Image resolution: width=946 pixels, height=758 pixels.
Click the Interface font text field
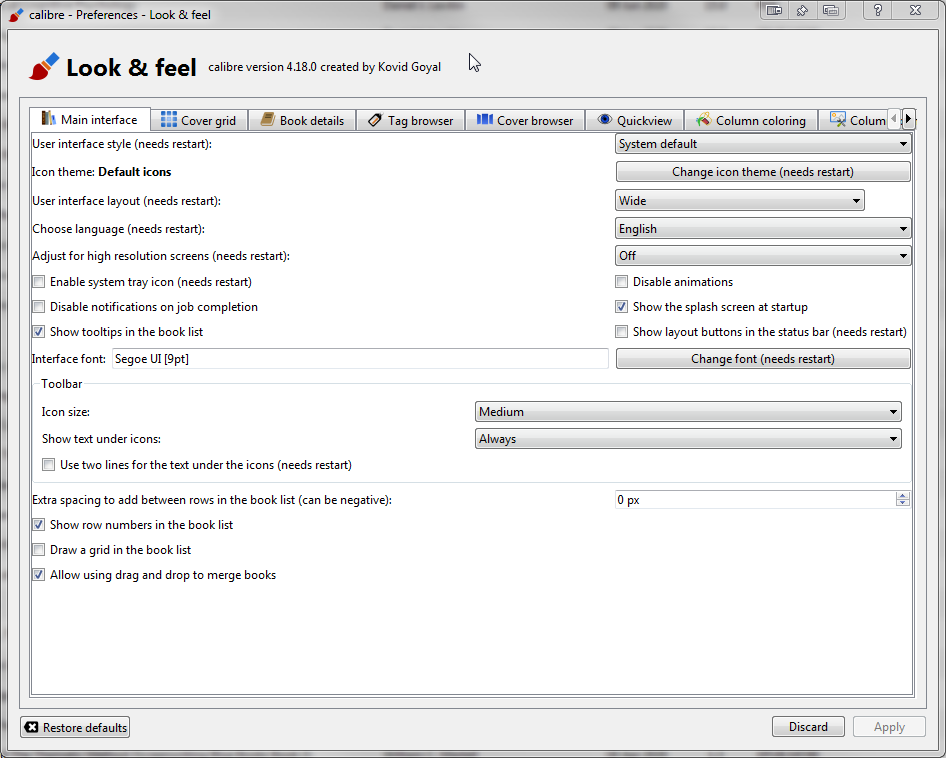[360, 358]
